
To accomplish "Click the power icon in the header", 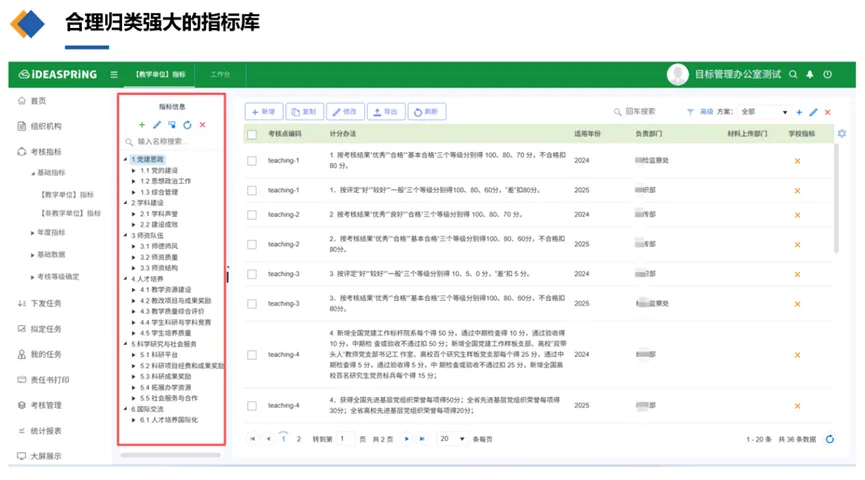I will coord(827,74).
